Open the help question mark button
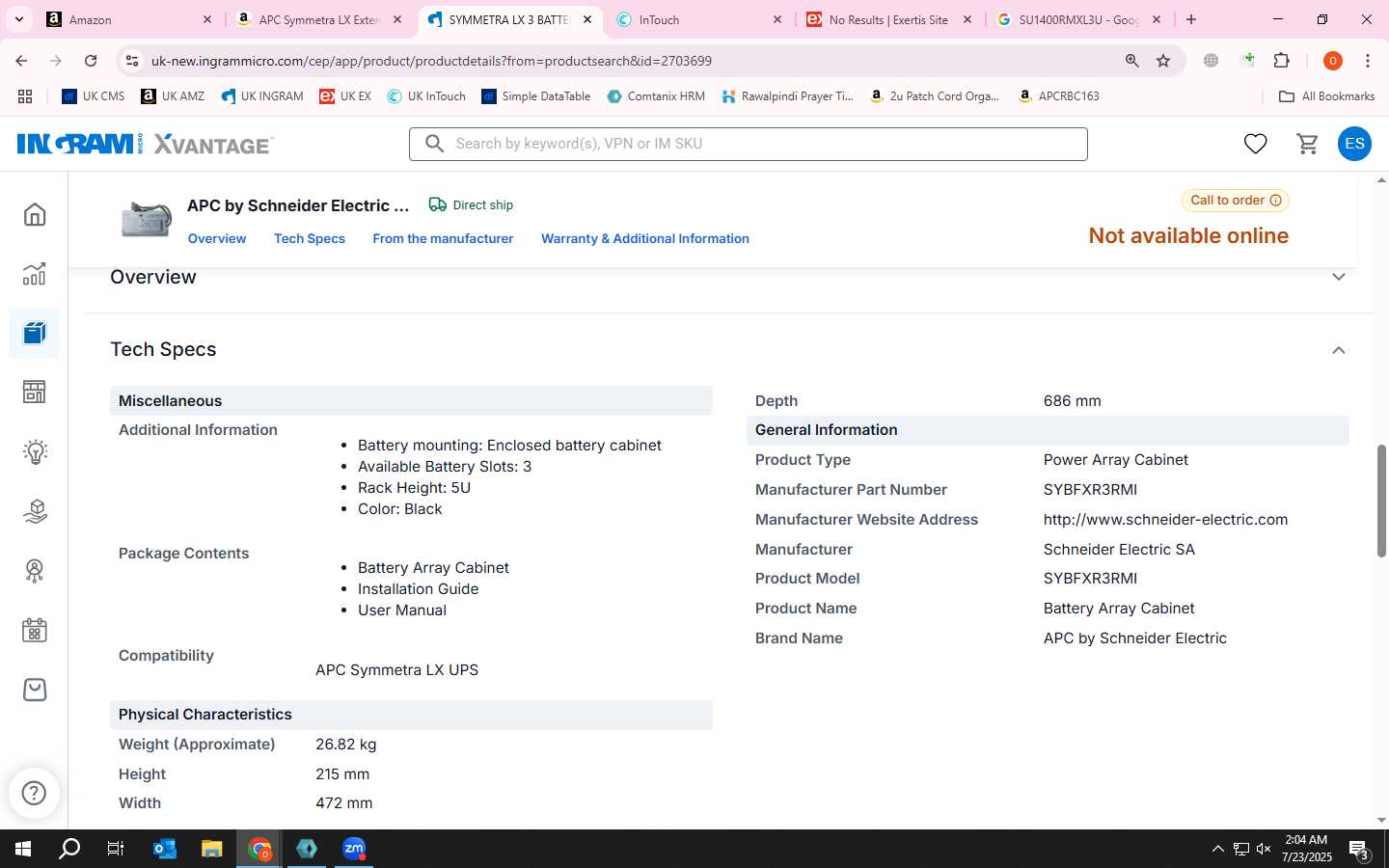The image size is (1389, 868). (34, 793)
